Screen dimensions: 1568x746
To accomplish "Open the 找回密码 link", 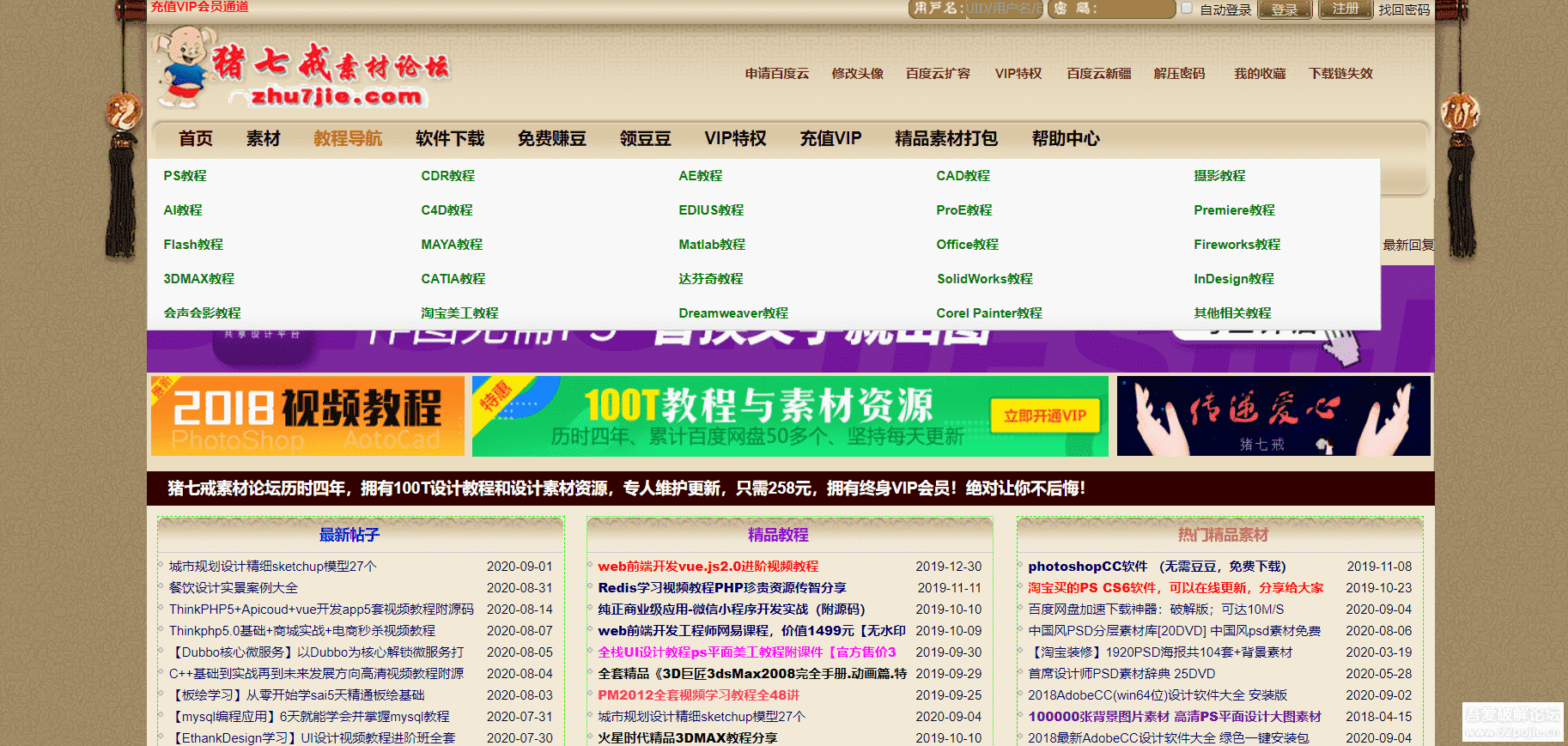I will pyautogui.click(x=1404, y=9).
